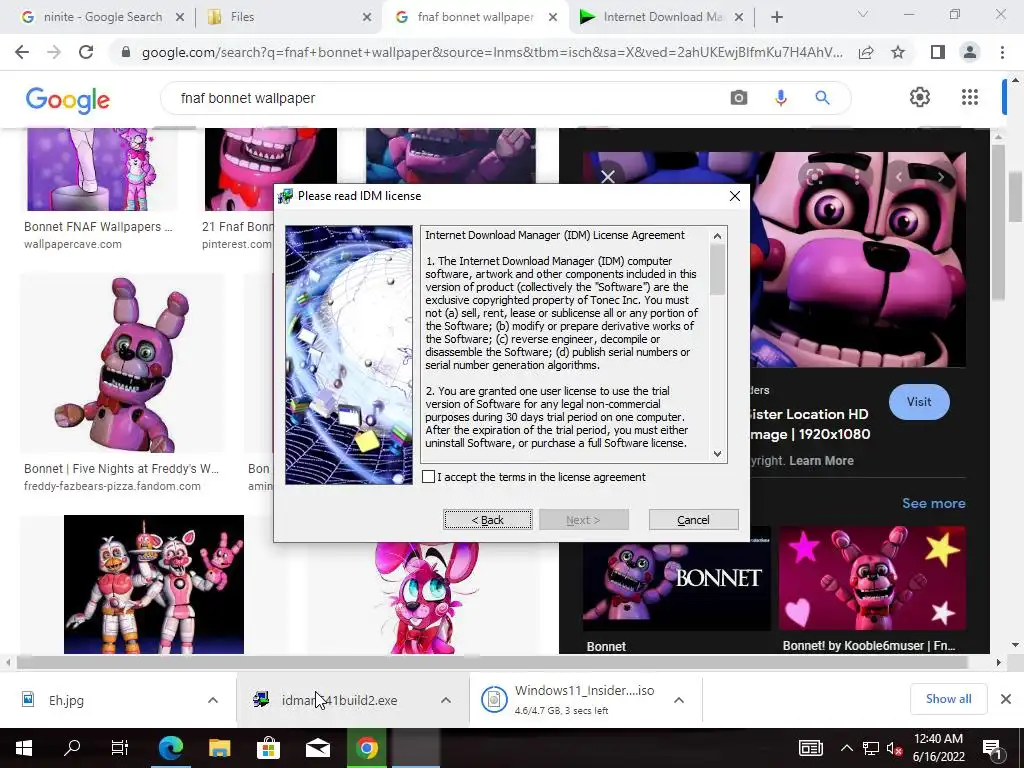Accept the IDM license agreement checkbox
Viewport: 1024px width, 768px height.
click(428, 477)
